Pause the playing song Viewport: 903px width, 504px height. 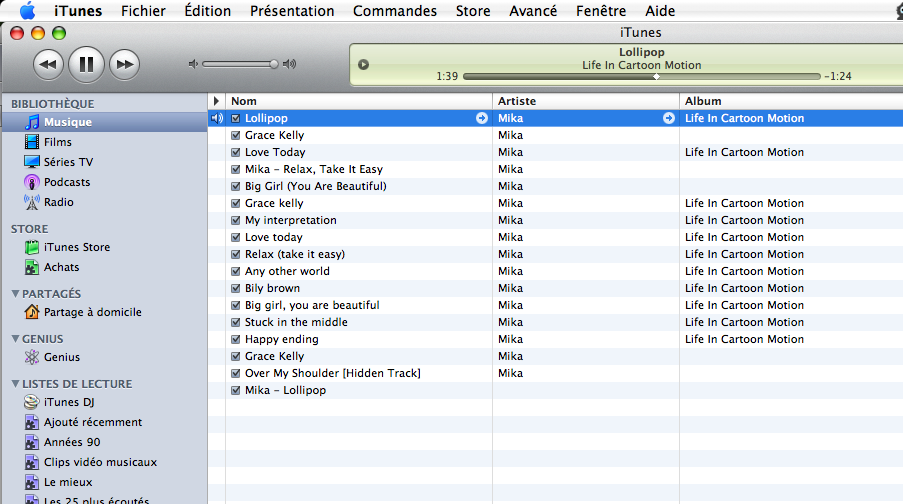coord(86,64)
